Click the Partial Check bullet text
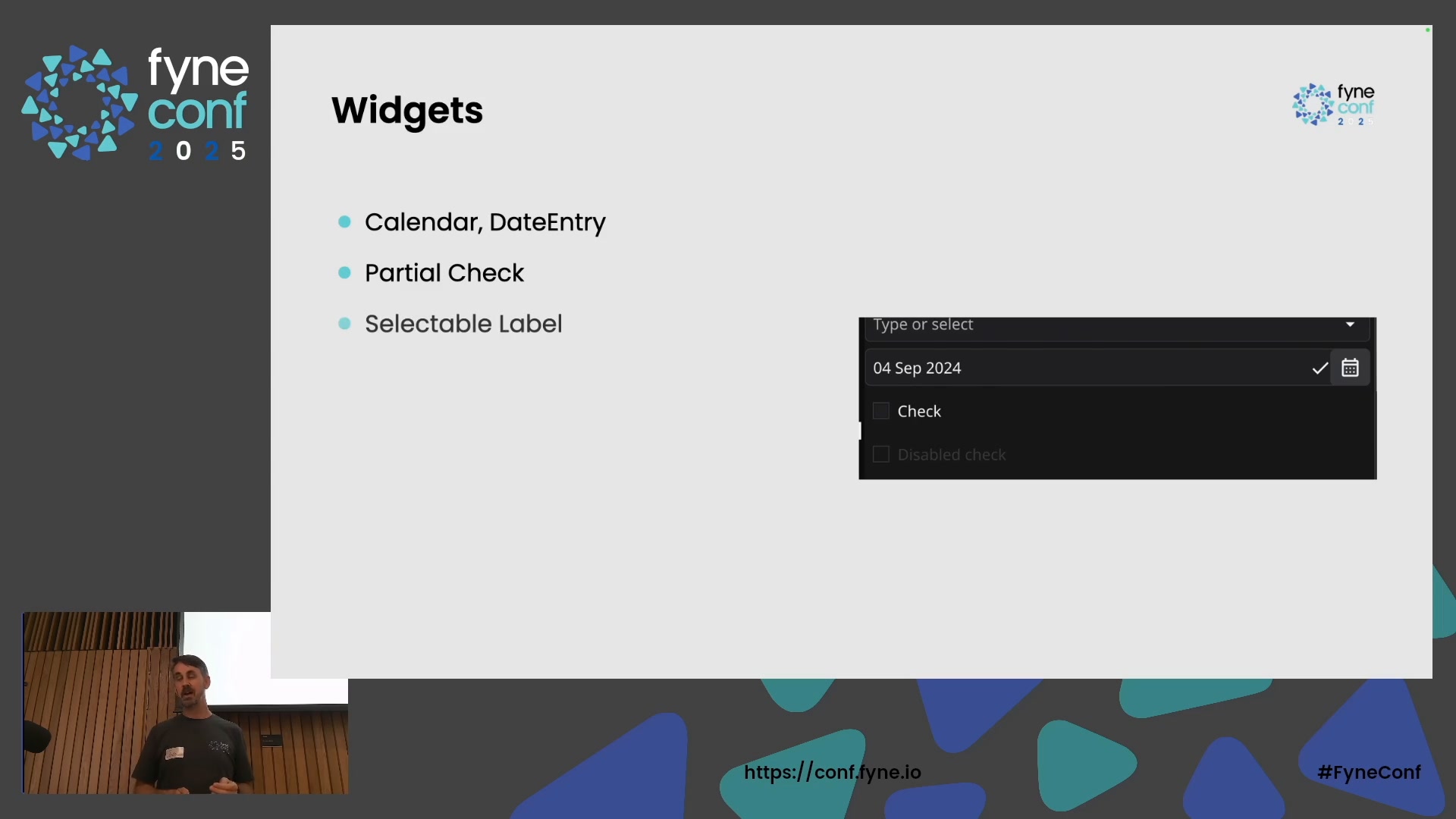This screenshot has width=1456, height=819. tap(444, 273)
